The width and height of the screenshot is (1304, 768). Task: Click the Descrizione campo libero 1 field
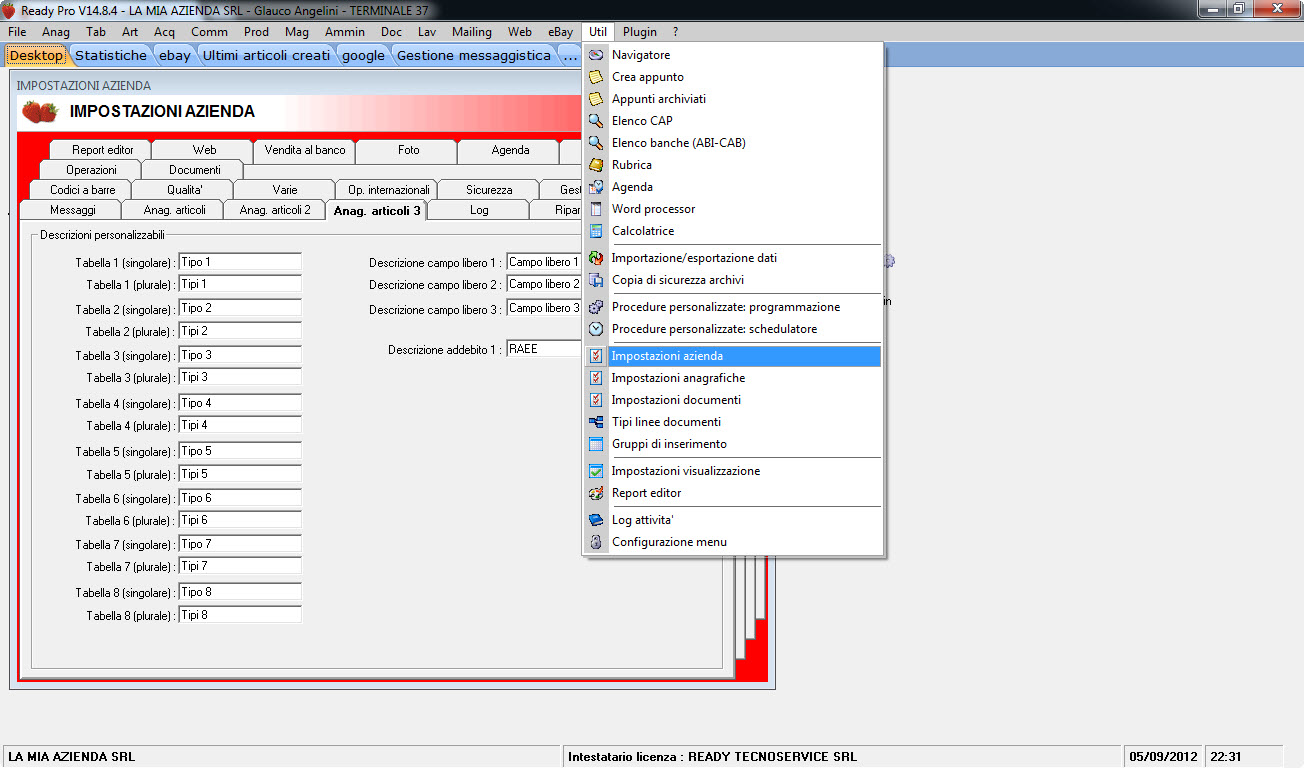545,262
